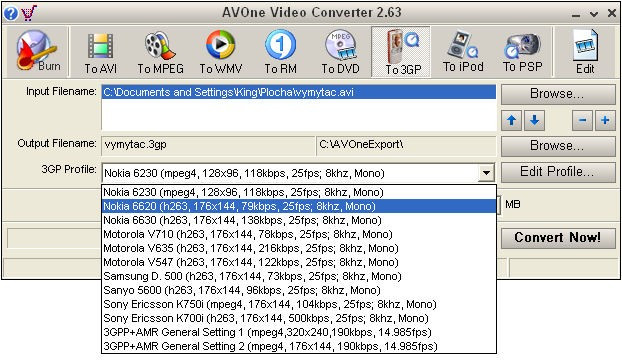Screen dimensions: 622x360
Task: Select the Nokia 6630 profile entry
Action: coord(299,220)
